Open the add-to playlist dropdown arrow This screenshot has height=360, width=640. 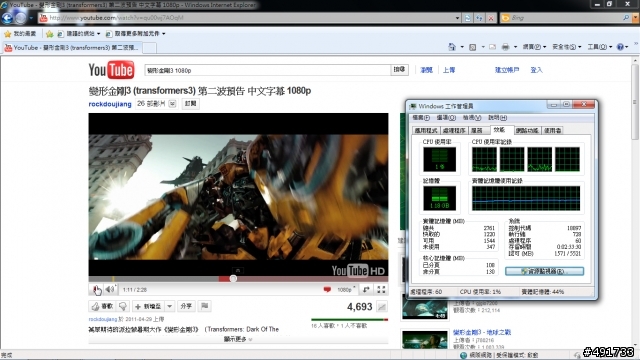click(169, 306)
